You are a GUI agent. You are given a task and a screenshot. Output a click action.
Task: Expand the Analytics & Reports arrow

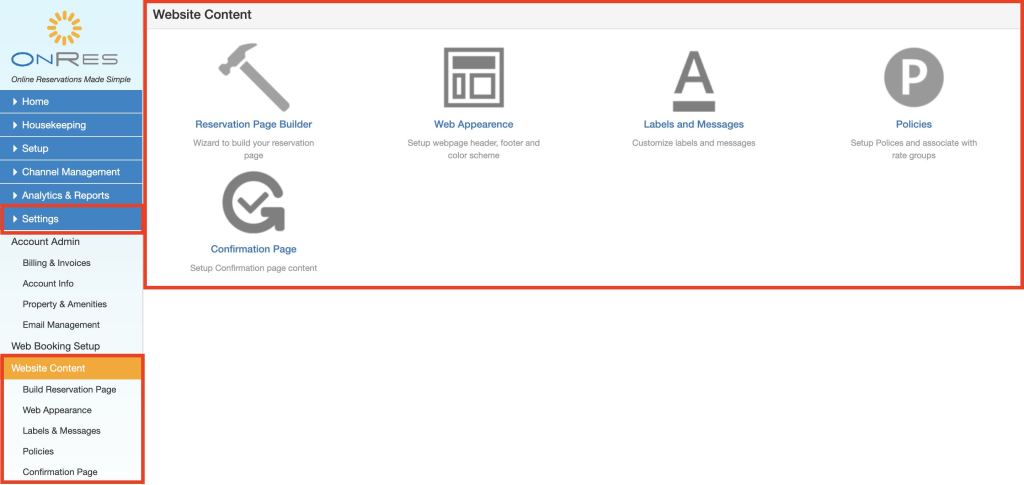click(x=15, y=196)
